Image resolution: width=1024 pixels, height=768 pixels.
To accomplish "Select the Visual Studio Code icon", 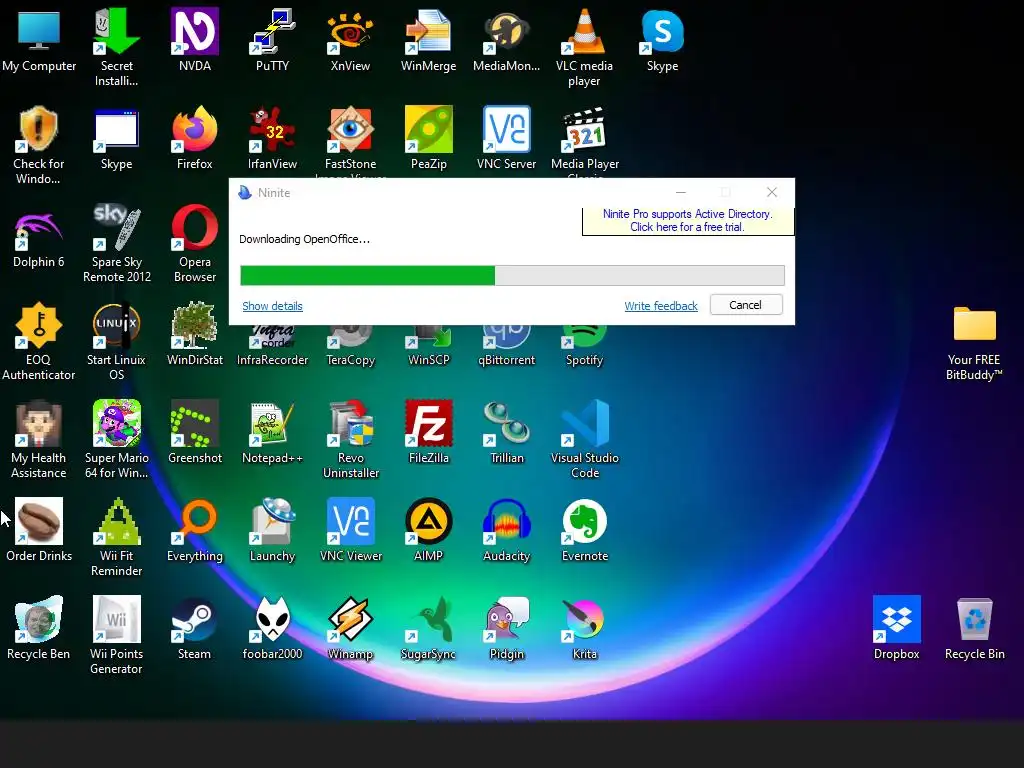I will (584, 423).
